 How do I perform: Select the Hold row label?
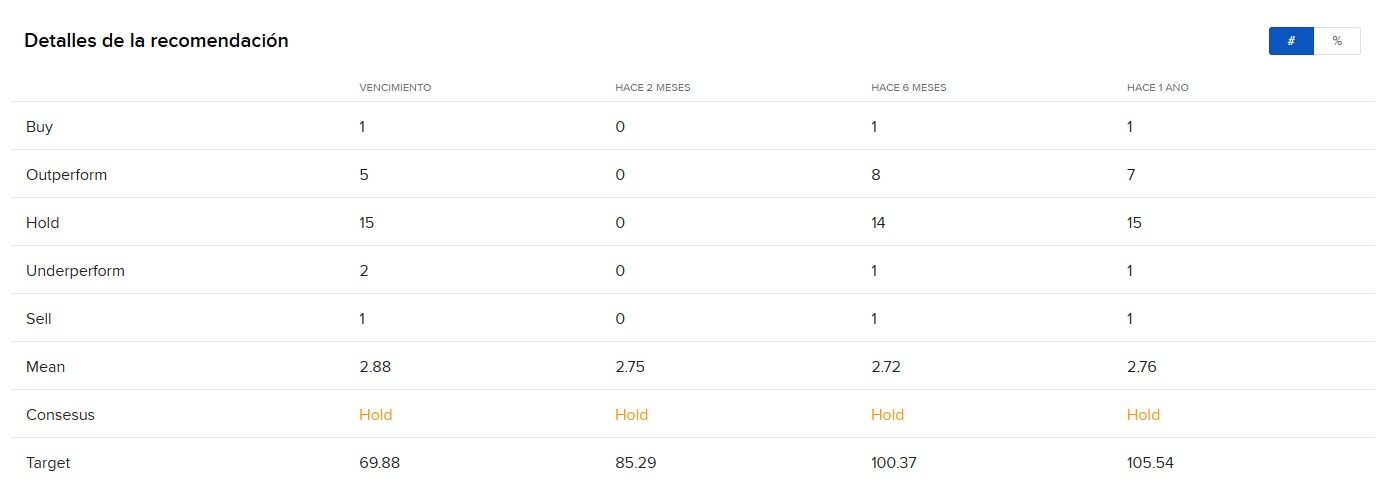tap(43, 223)
